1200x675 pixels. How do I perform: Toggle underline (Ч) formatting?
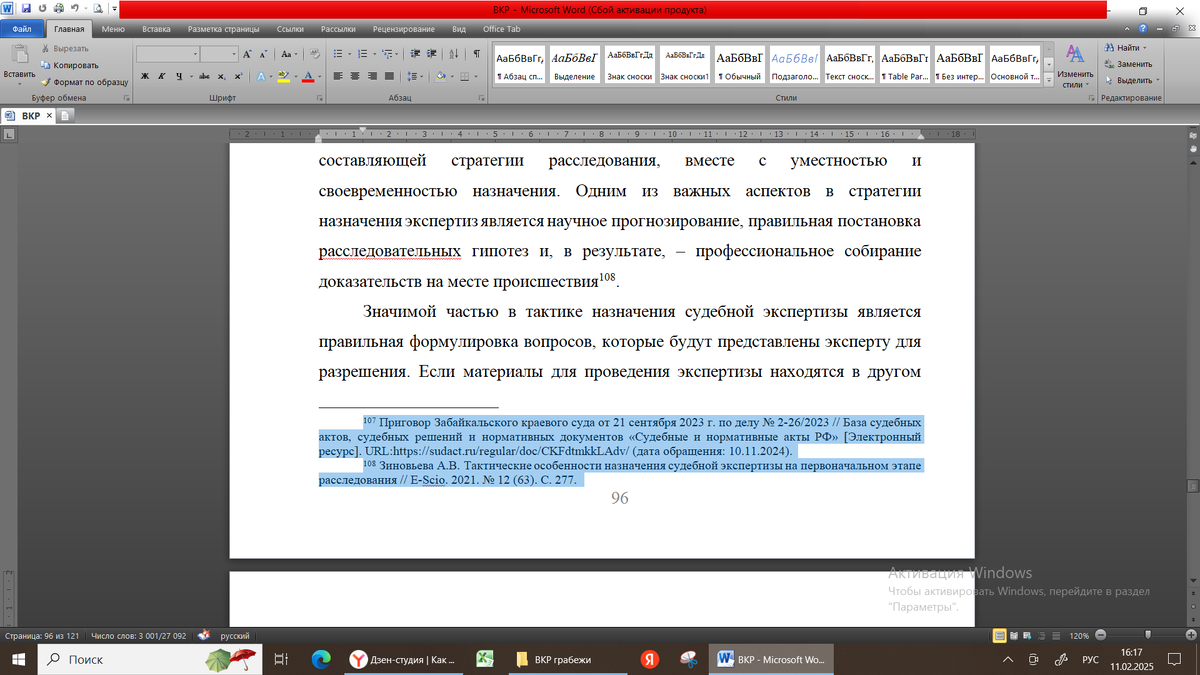(x=178, y=76)
